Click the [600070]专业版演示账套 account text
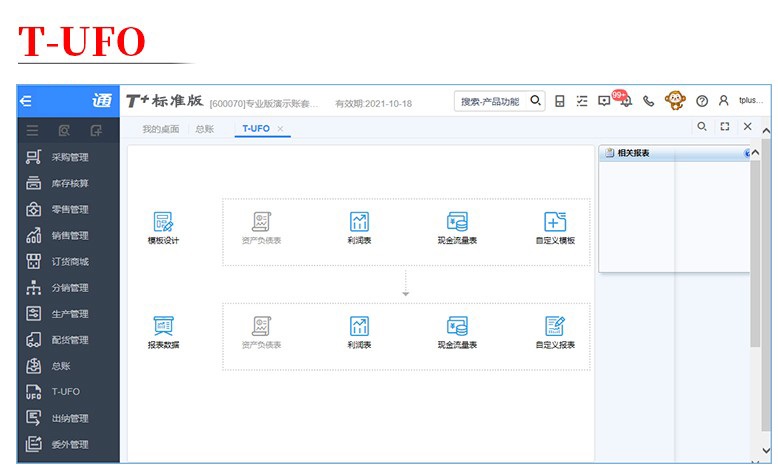 pos(264,104)
